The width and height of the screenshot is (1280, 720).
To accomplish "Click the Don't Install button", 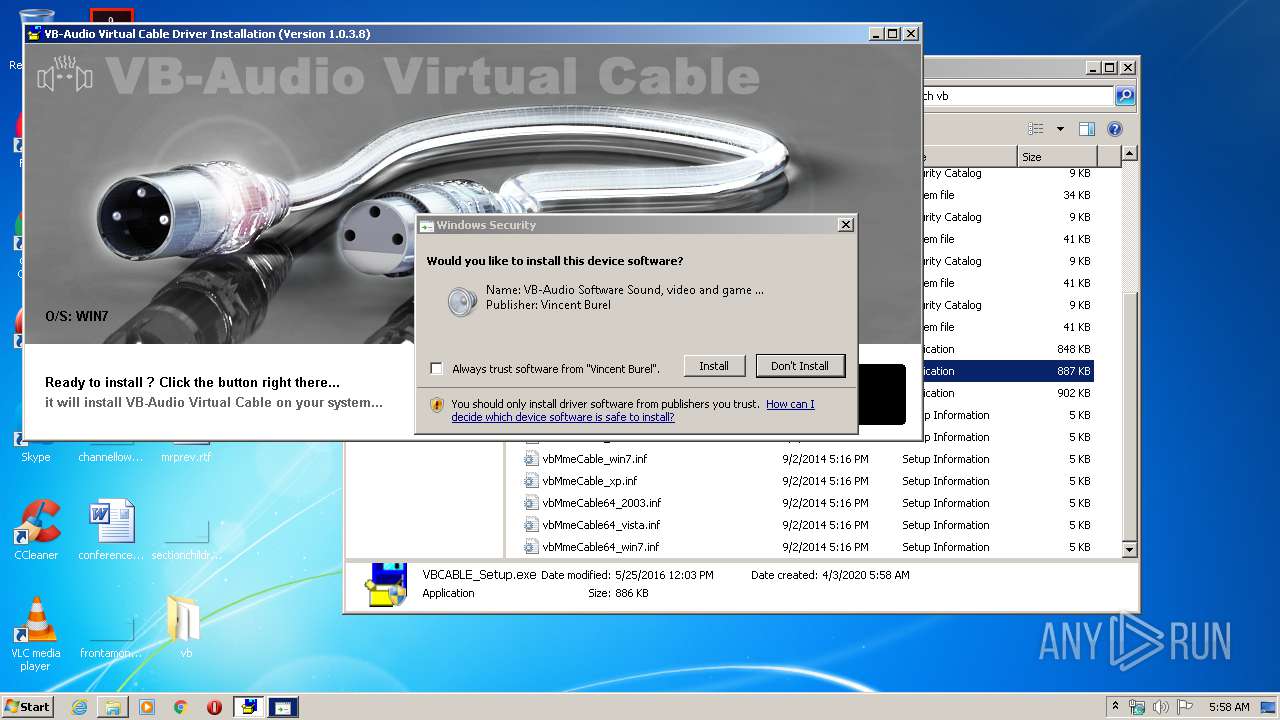I will click(x=800, y=366).
